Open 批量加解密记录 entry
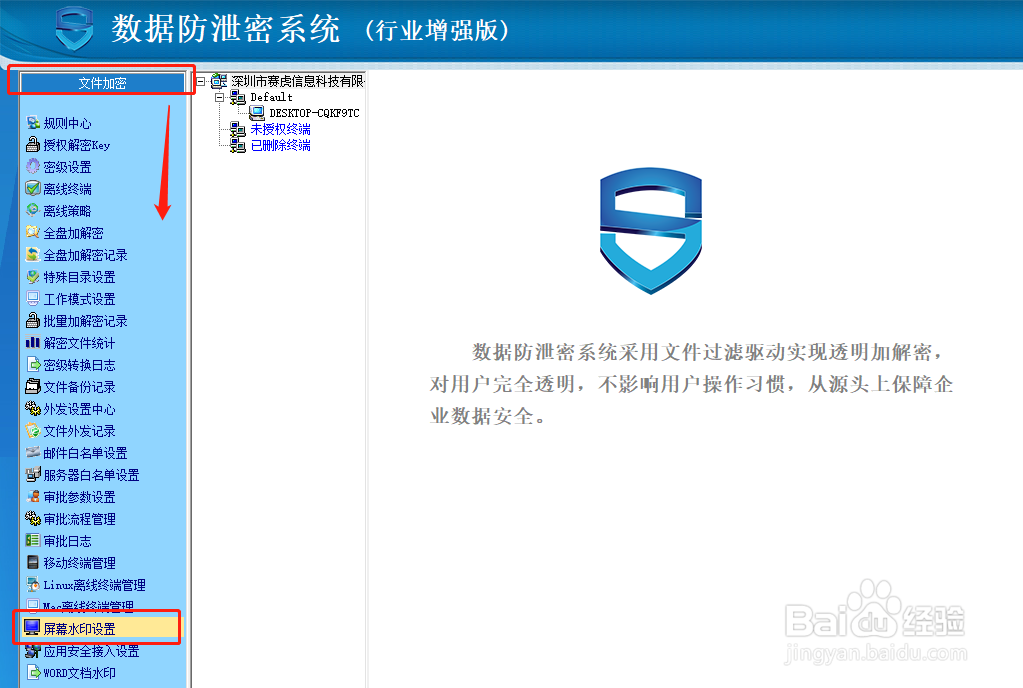Image resolution: width=1023 pixels, height=688 pixels. [85, 321]
